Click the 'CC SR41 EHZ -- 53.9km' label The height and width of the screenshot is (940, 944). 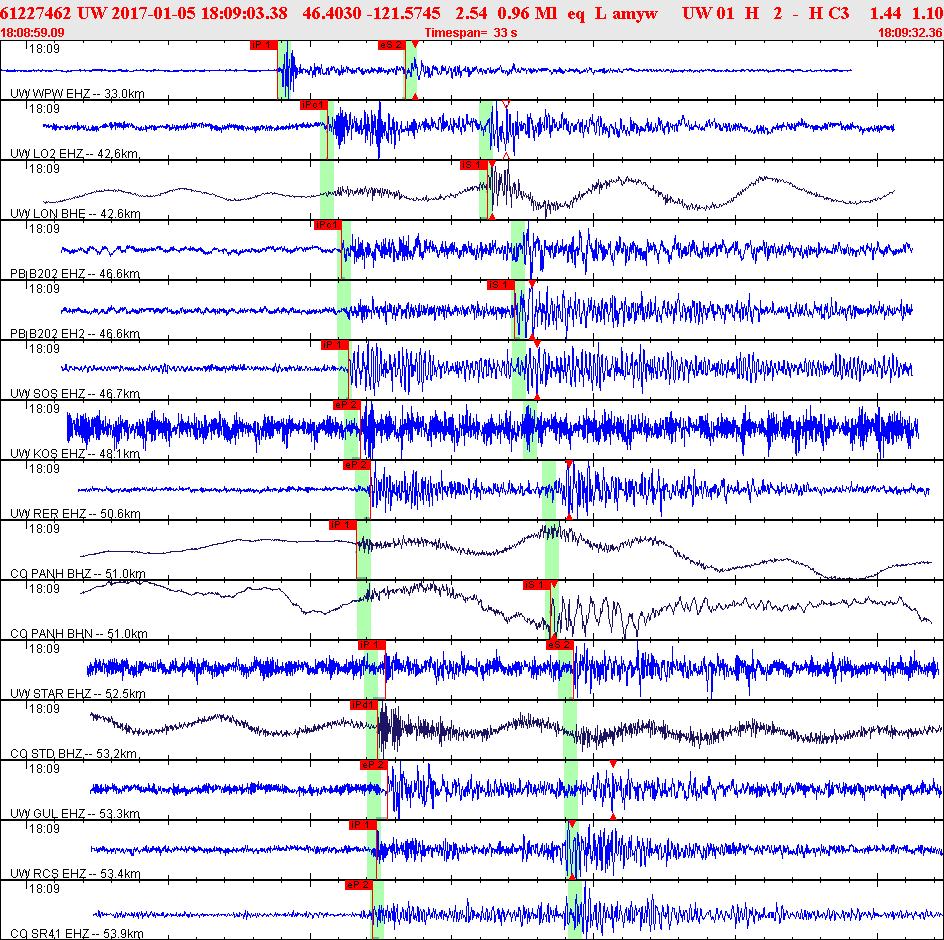[76, 933]
